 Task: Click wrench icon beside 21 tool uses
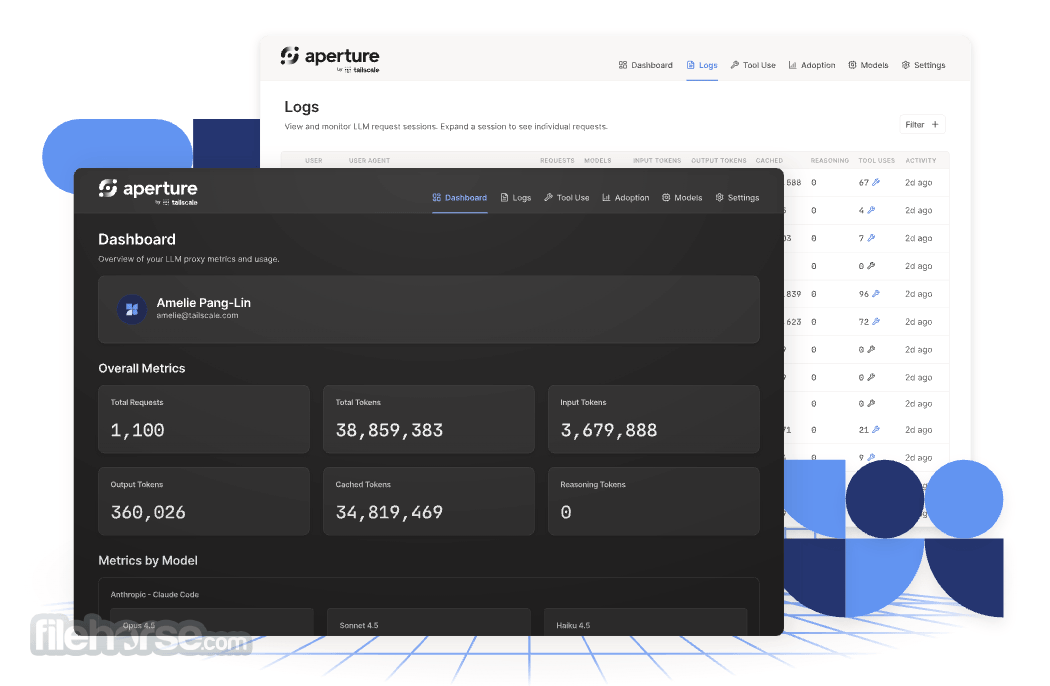pos(876,430)
